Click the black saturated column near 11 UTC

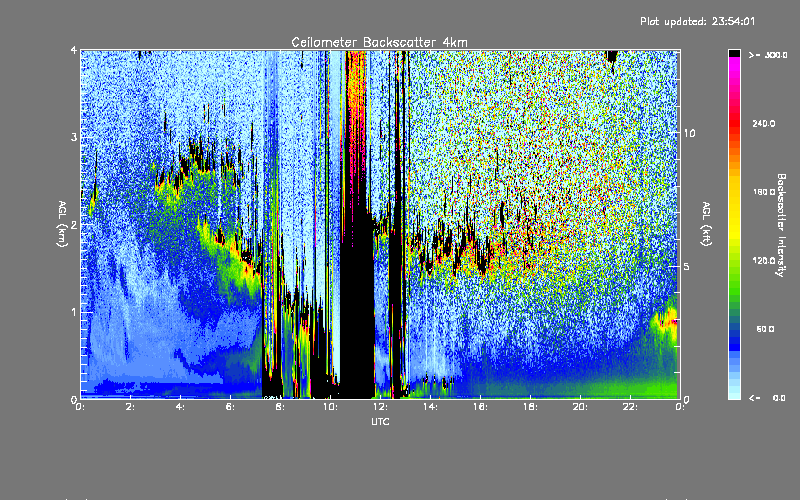357,306
